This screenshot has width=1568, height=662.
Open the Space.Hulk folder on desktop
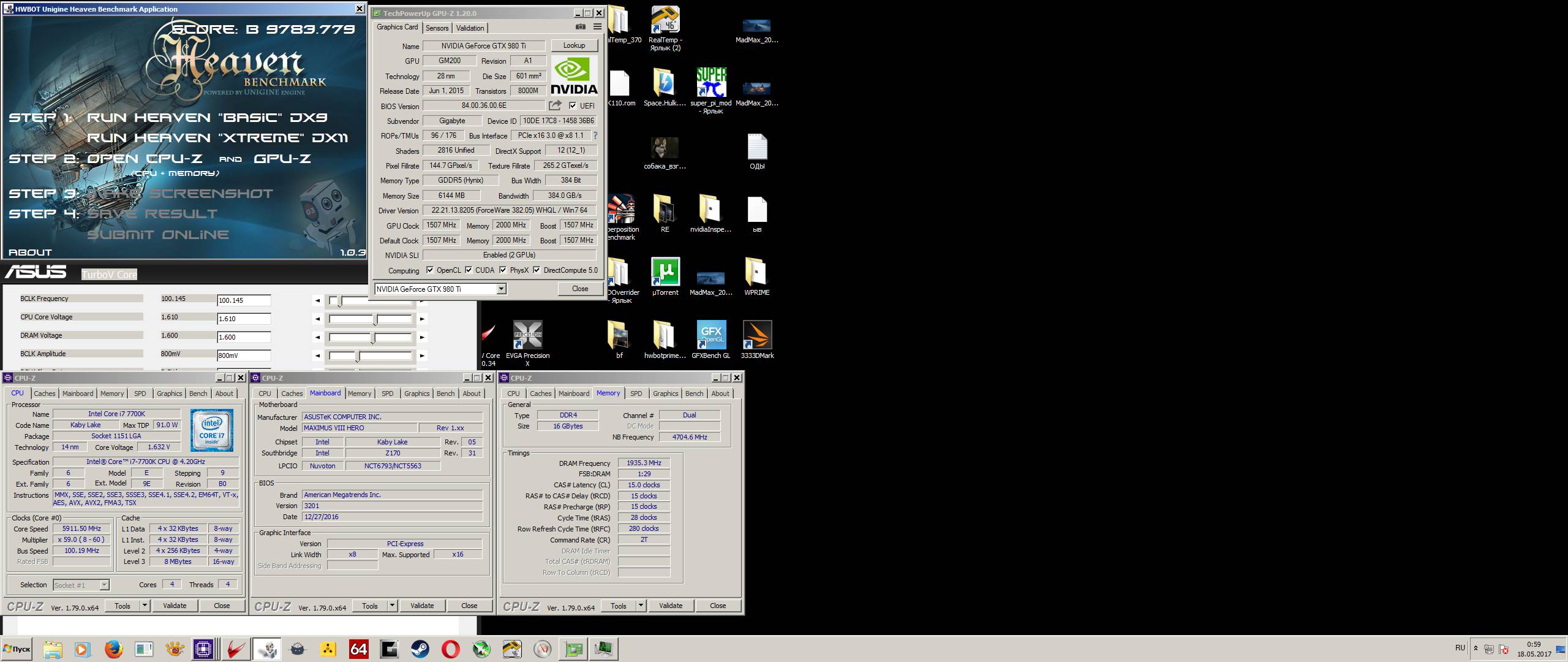pos(665,88)
